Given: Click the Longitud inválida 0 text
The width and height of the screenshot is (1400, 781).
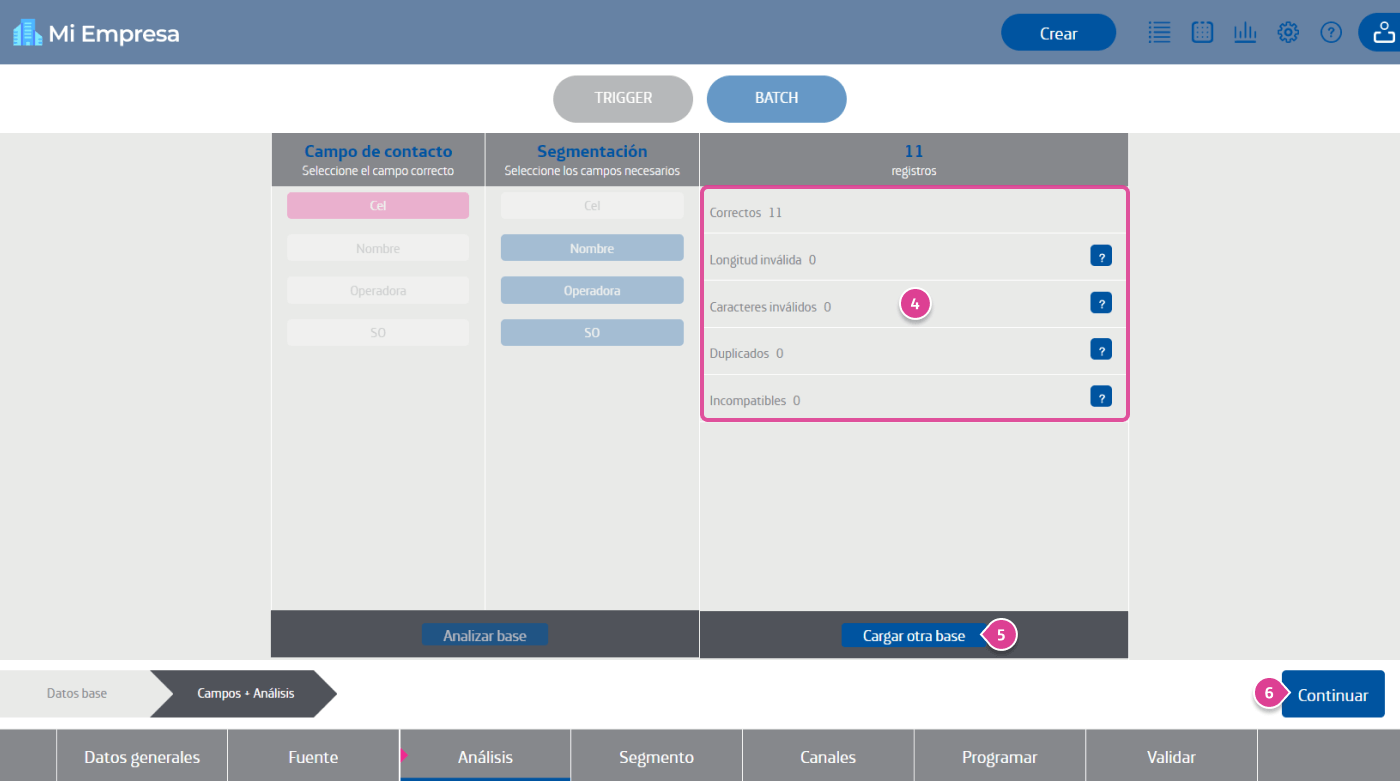Looking at the screenshot, I should (763, 260).
